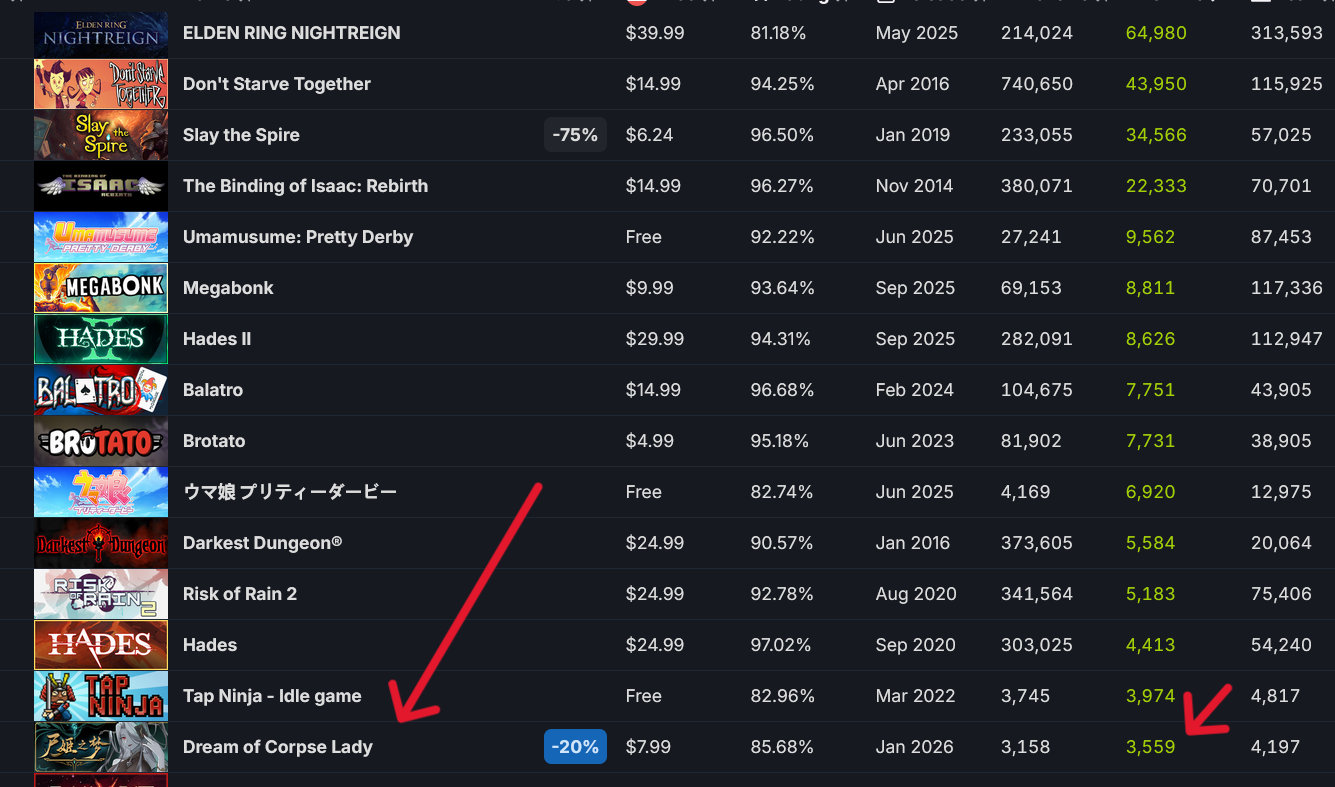This screenshot has width=1335, height=787.
Task: Open the Hades II cover thumbnail
Action: click(x=100, y=339)
